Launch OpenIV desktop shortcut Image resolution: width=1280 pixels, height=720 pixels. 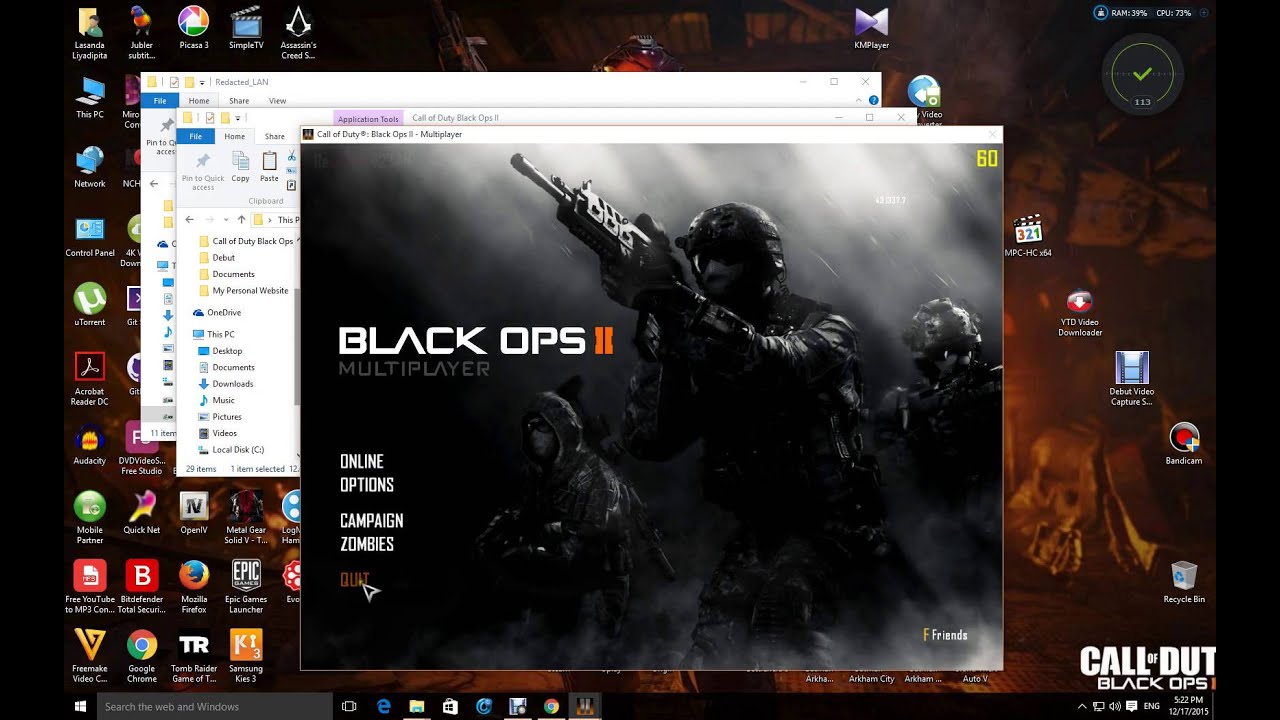(194, 513)
